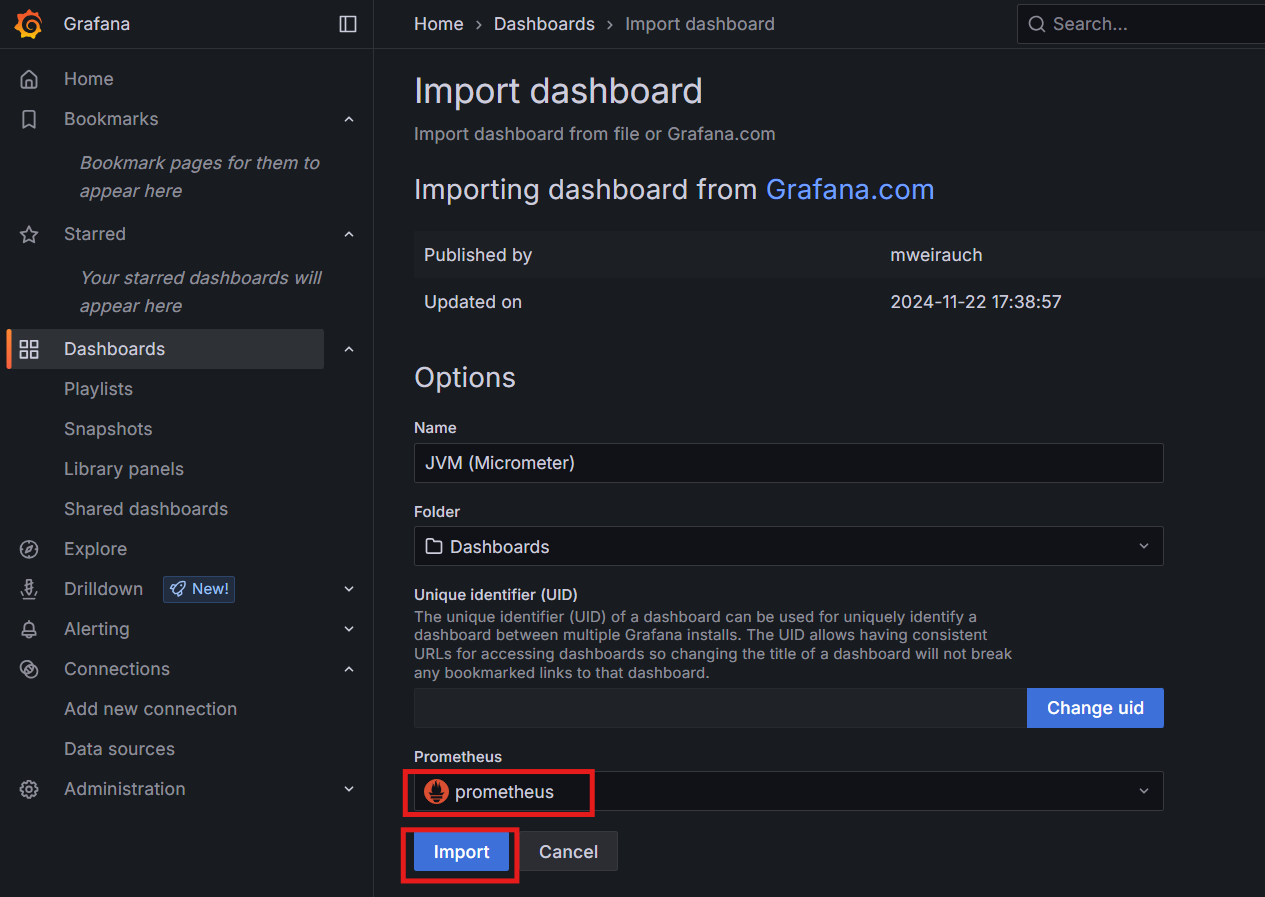
Task: Click the Unique identifier UID field
Action: (x=720, y=708)
